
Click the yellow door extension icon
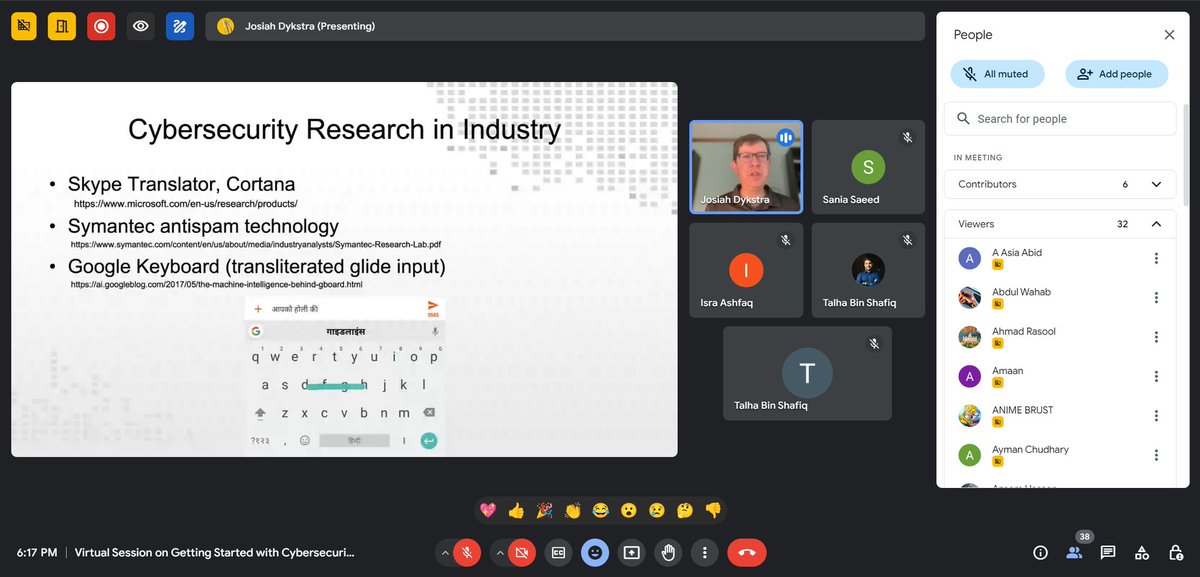(x=62, y=26)
